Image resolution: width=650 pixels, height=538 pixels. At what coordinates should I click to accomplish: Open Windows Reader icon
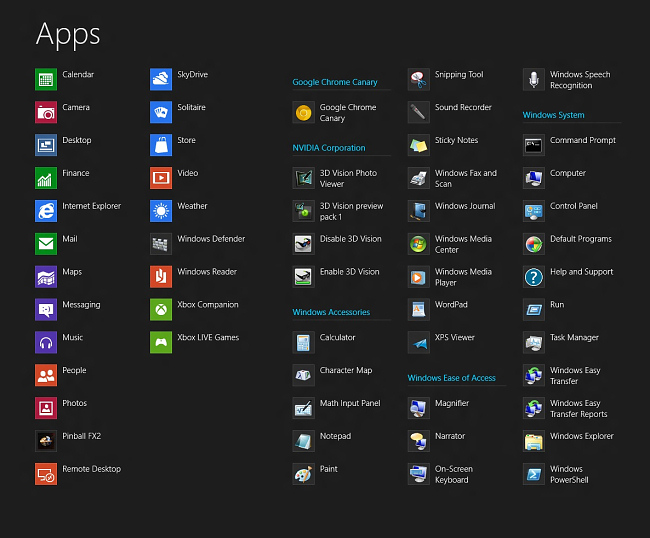coord(161,276)
